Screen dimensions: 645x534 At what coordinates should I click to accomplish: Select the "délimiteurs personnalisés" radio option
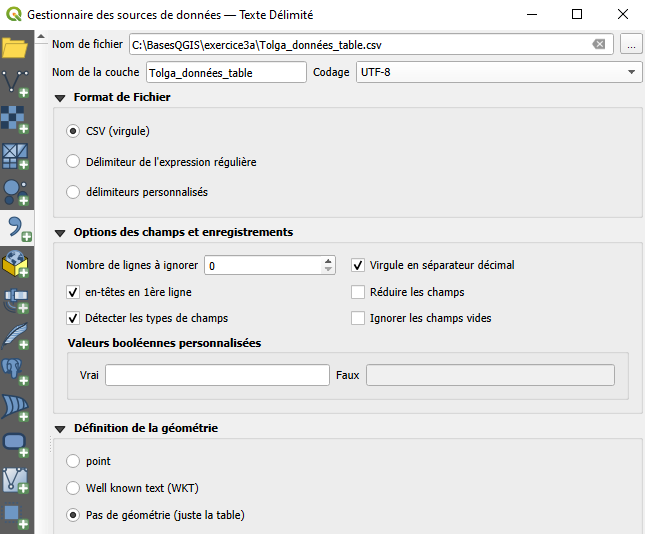coord(72,191)
